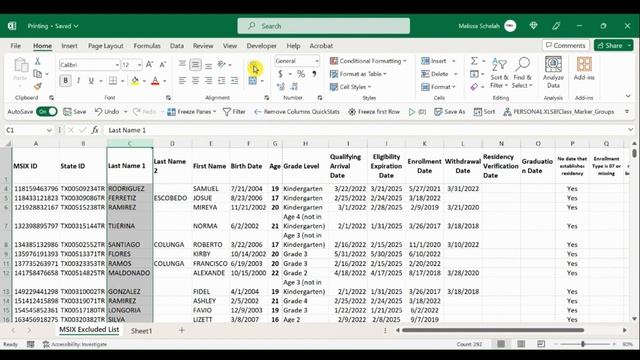Select cell with RODRIGUEZ
Screen dimensions: 640x360
pyautogui.click(x=130, y=189)
